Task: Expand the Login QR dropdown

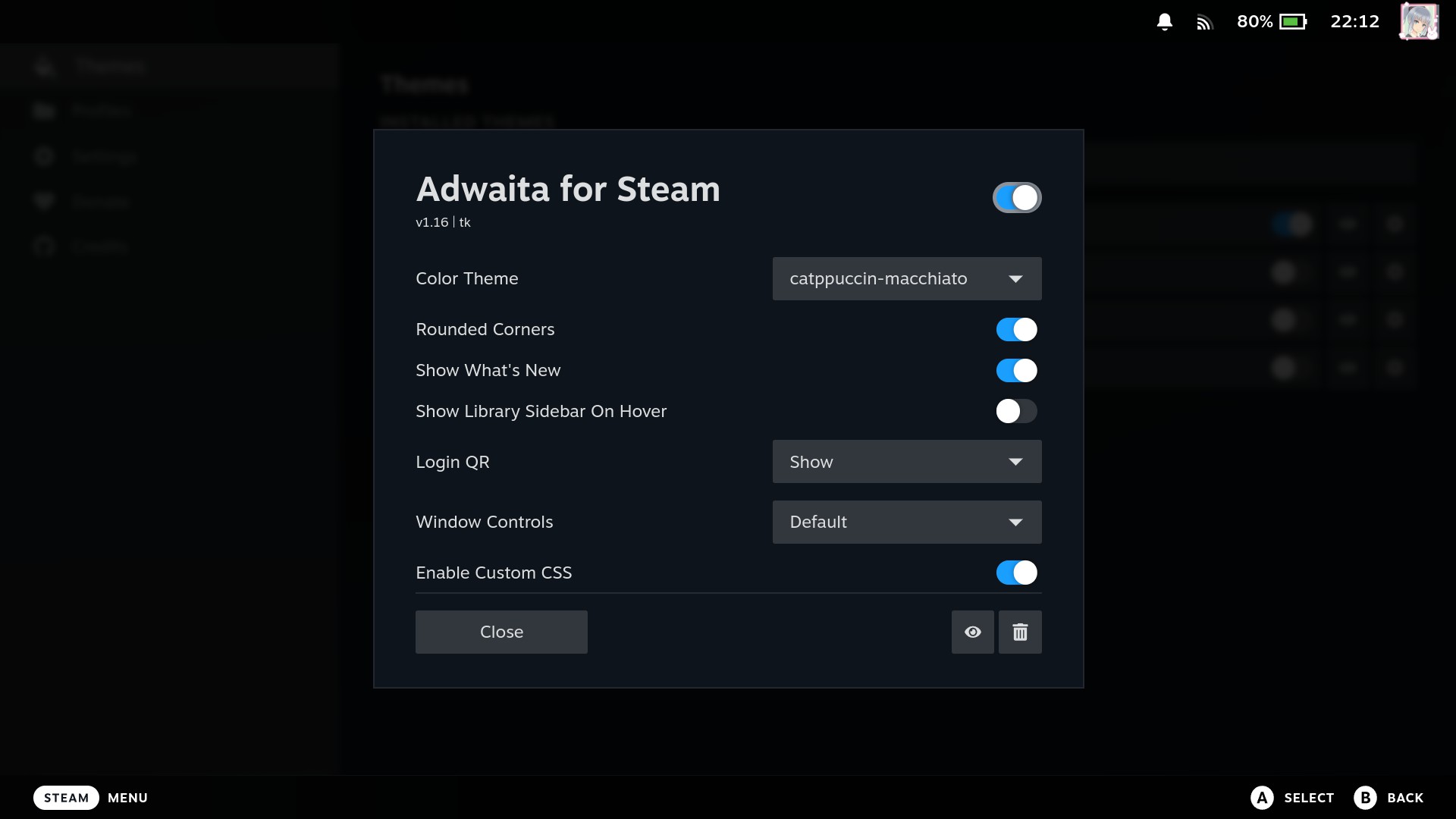Action: [x=906, y=462]
